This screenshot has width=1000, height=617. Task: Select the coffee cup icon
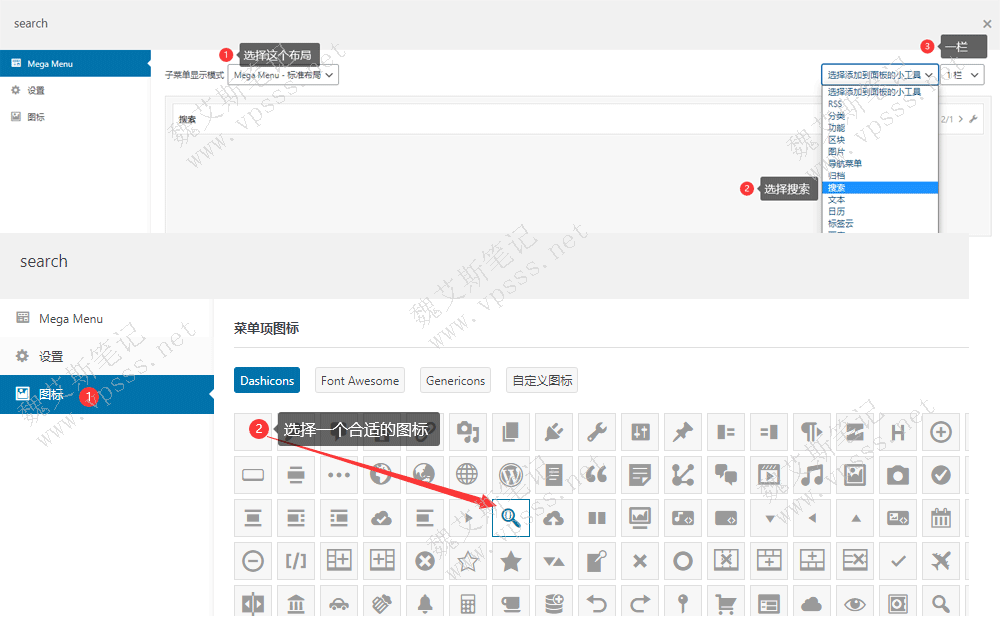[x=511, y=603]
